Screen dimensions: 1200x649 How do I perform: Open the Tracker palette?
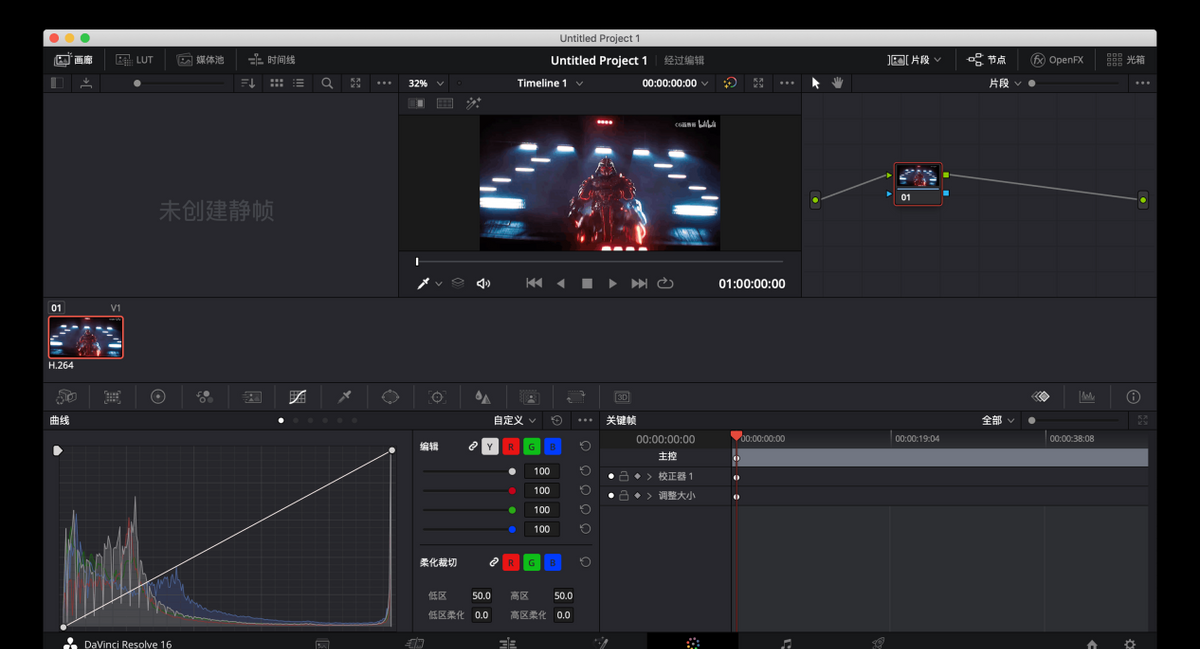point(437,397)
